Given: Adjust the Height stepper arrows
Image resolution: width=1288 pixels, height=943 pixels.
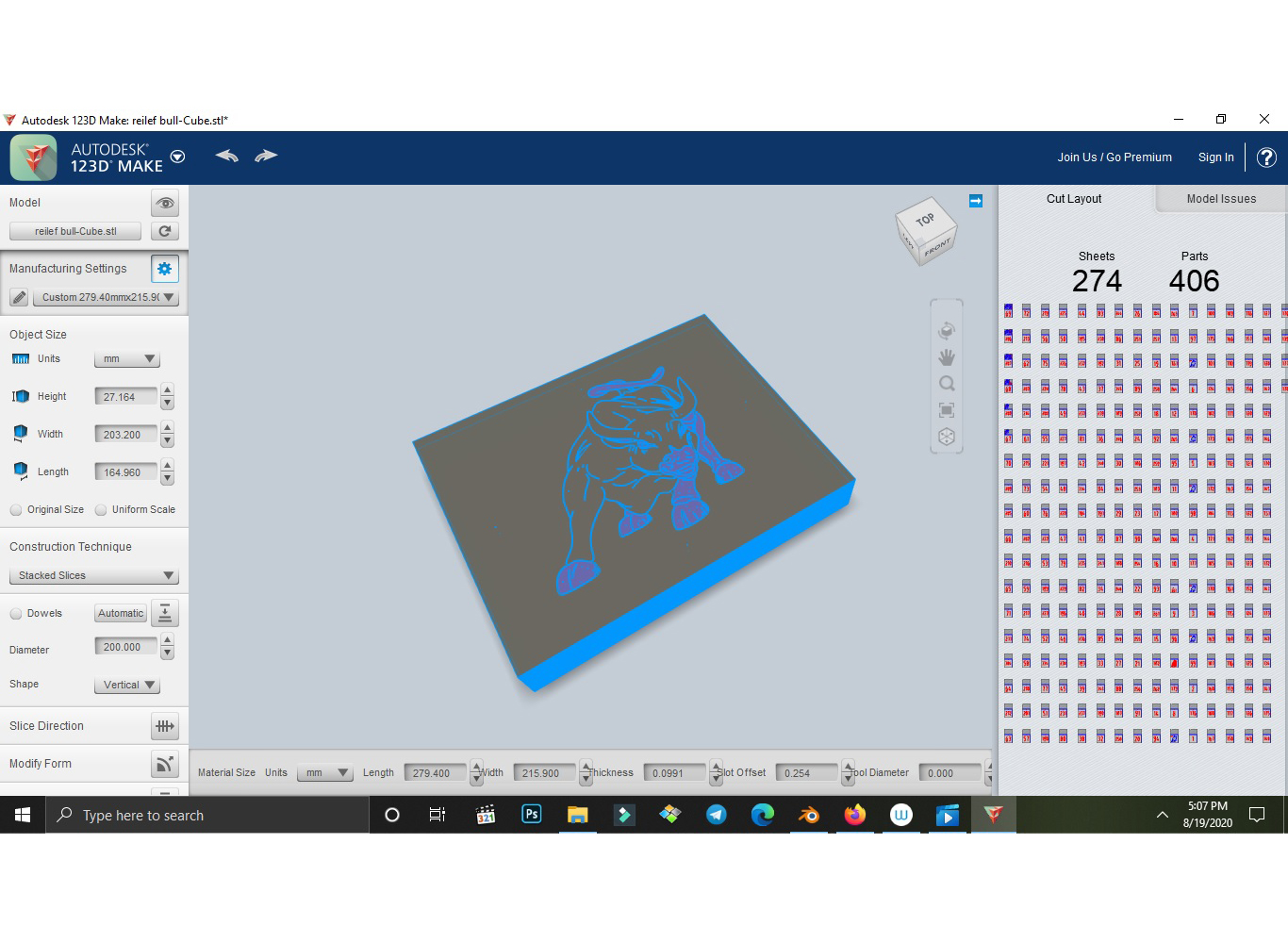Looking at the screenshot, I should [x=167, y=397].
